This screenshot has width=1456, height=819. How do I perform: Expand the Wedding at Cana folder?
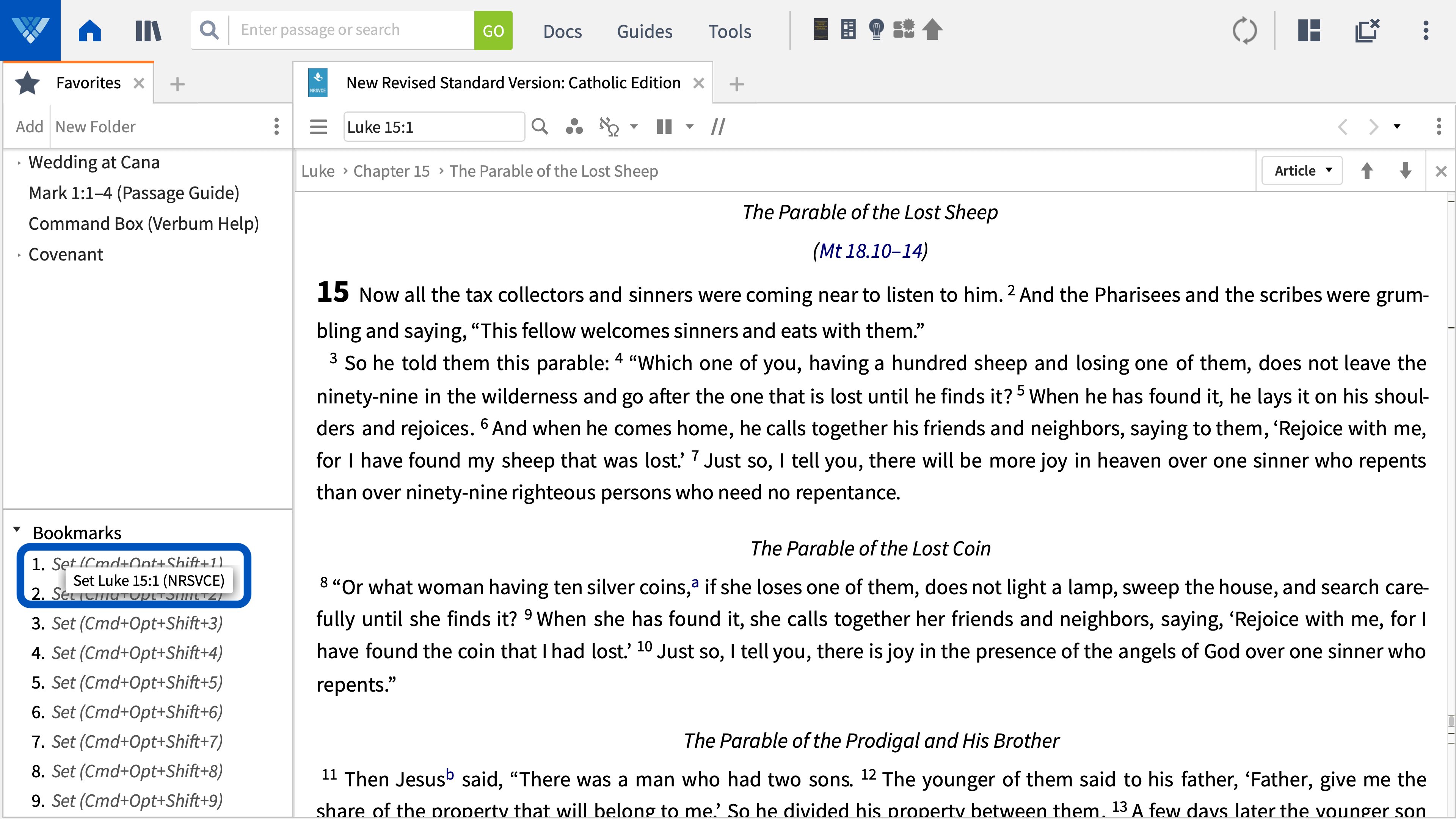[x=19, y=163]
